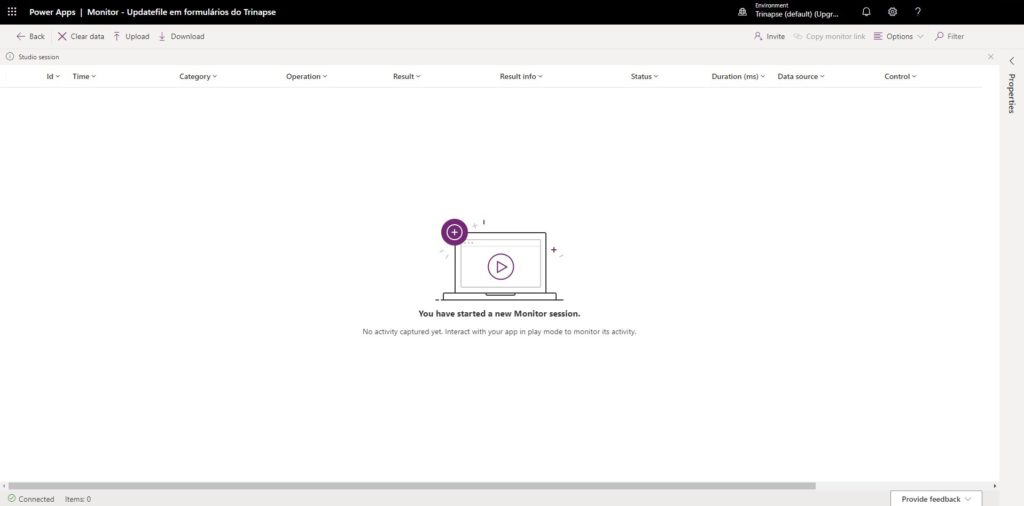Open the Control column menu
1024x506 pixels.
[x=901, y=76]
